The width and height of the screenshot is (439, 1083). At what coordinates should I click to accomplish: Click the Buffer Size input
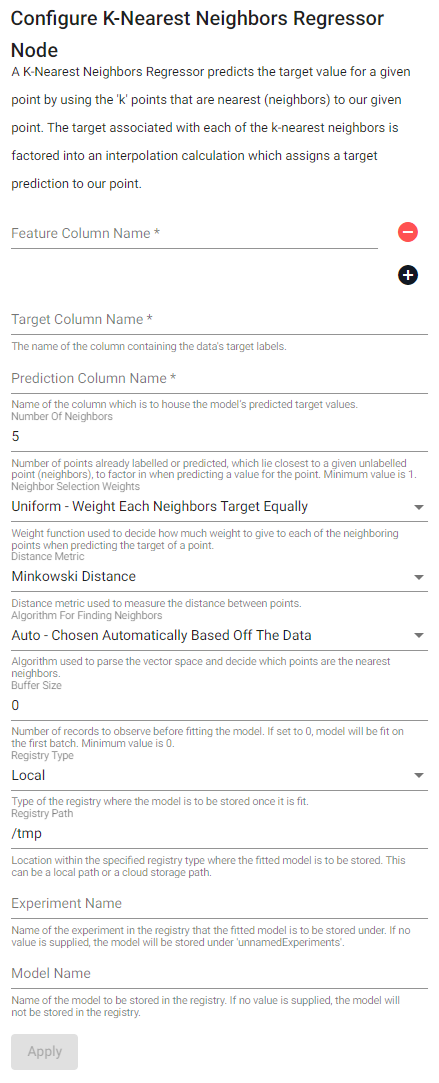click(220, 706)
